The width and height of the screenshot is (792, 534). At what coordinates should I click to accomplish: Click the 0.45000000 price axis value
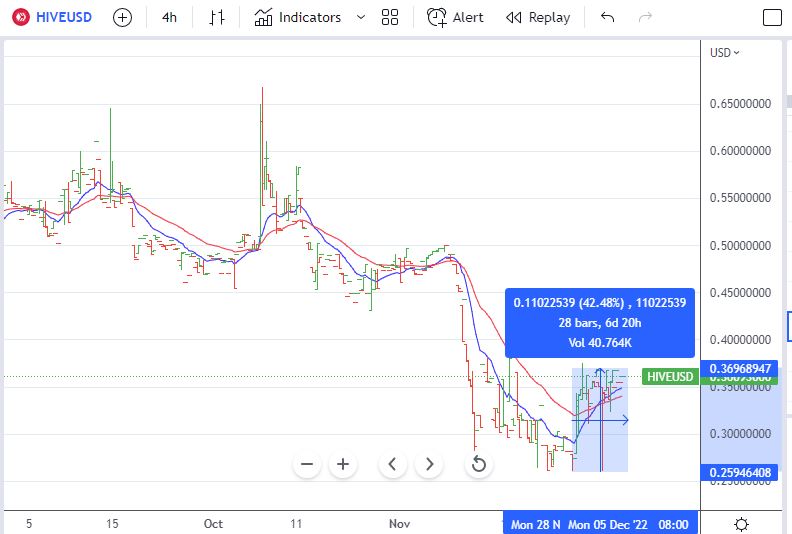(740, 293)
